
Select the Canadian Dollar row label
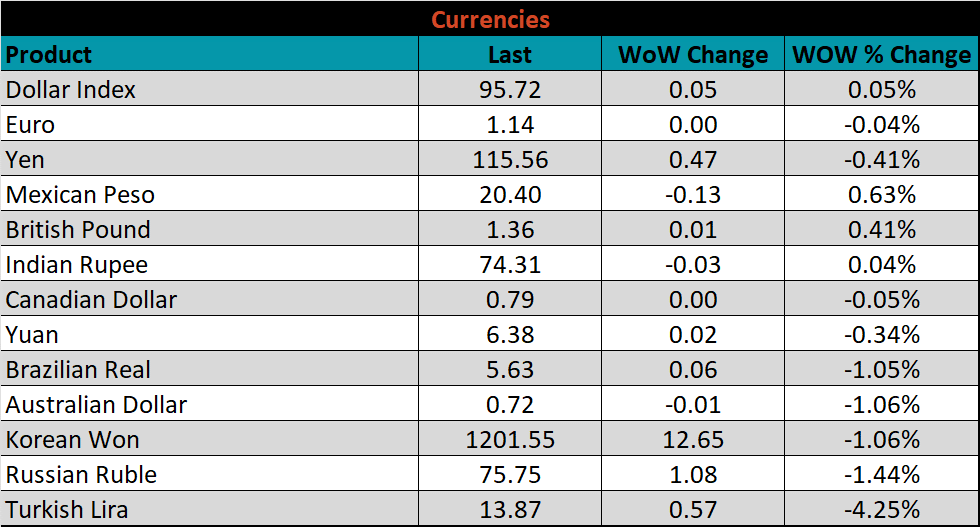click(92, 300)
